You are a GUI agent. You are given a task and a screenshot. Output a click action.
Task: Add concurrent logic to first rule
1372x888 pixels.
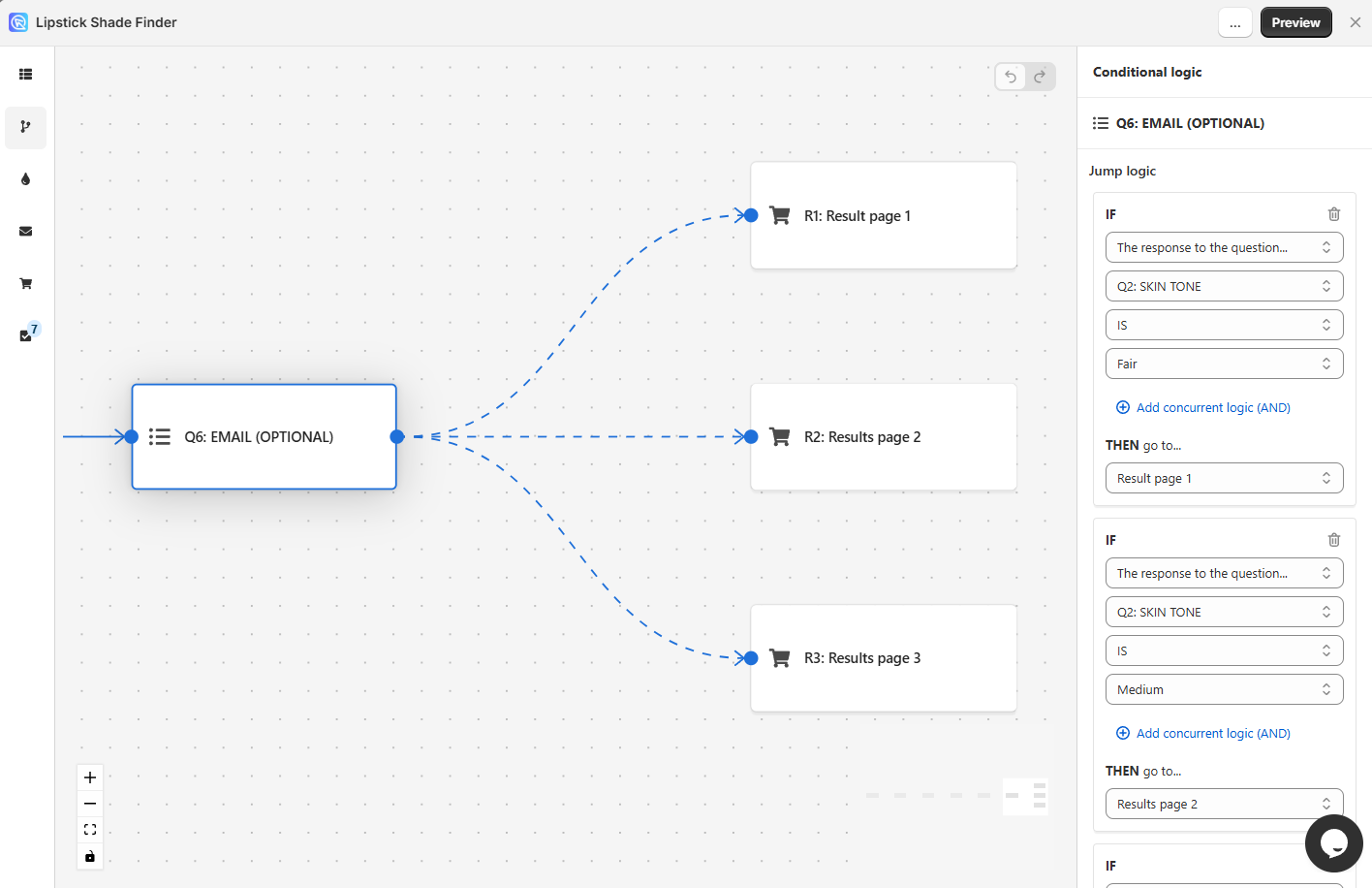tap(1203, 408)
